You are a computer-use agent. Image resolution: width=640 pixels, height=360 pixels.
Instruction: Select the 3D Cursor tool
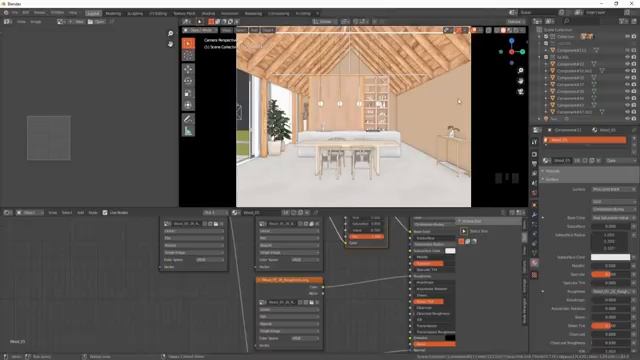188,56
